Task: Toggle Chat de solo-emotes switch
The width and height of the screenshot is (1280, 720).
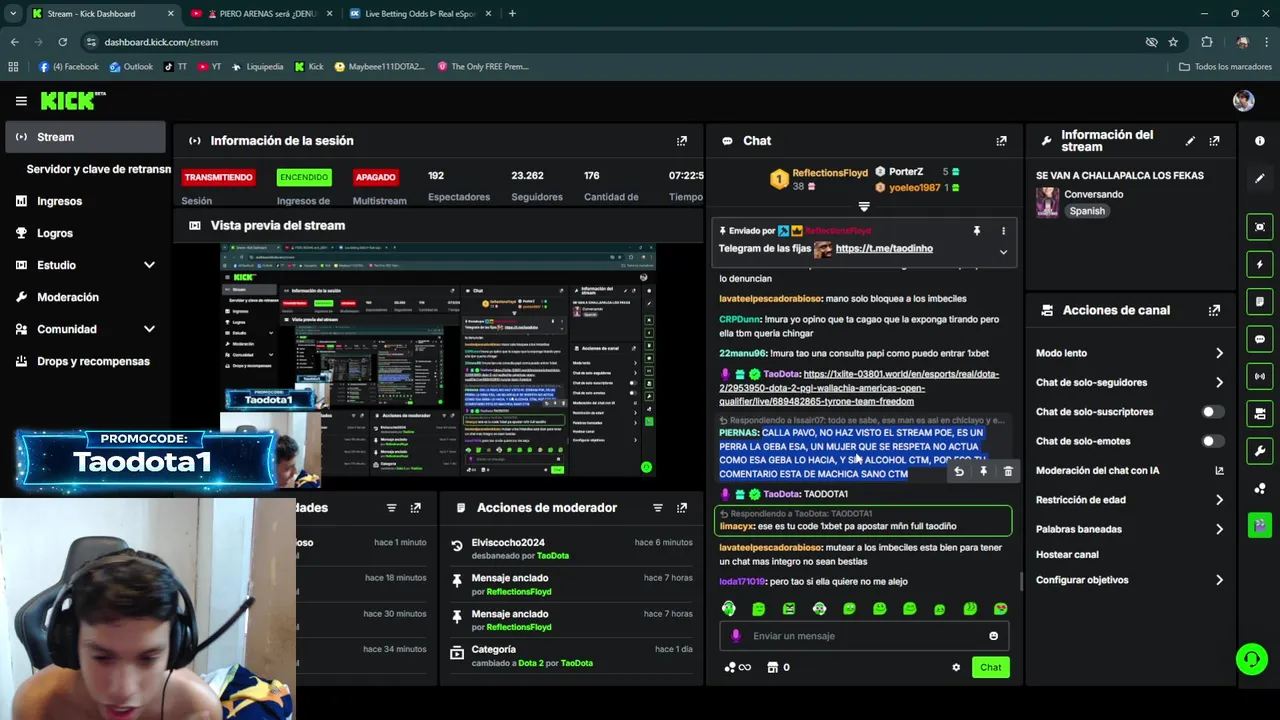Action: [x=1212, y=441]
